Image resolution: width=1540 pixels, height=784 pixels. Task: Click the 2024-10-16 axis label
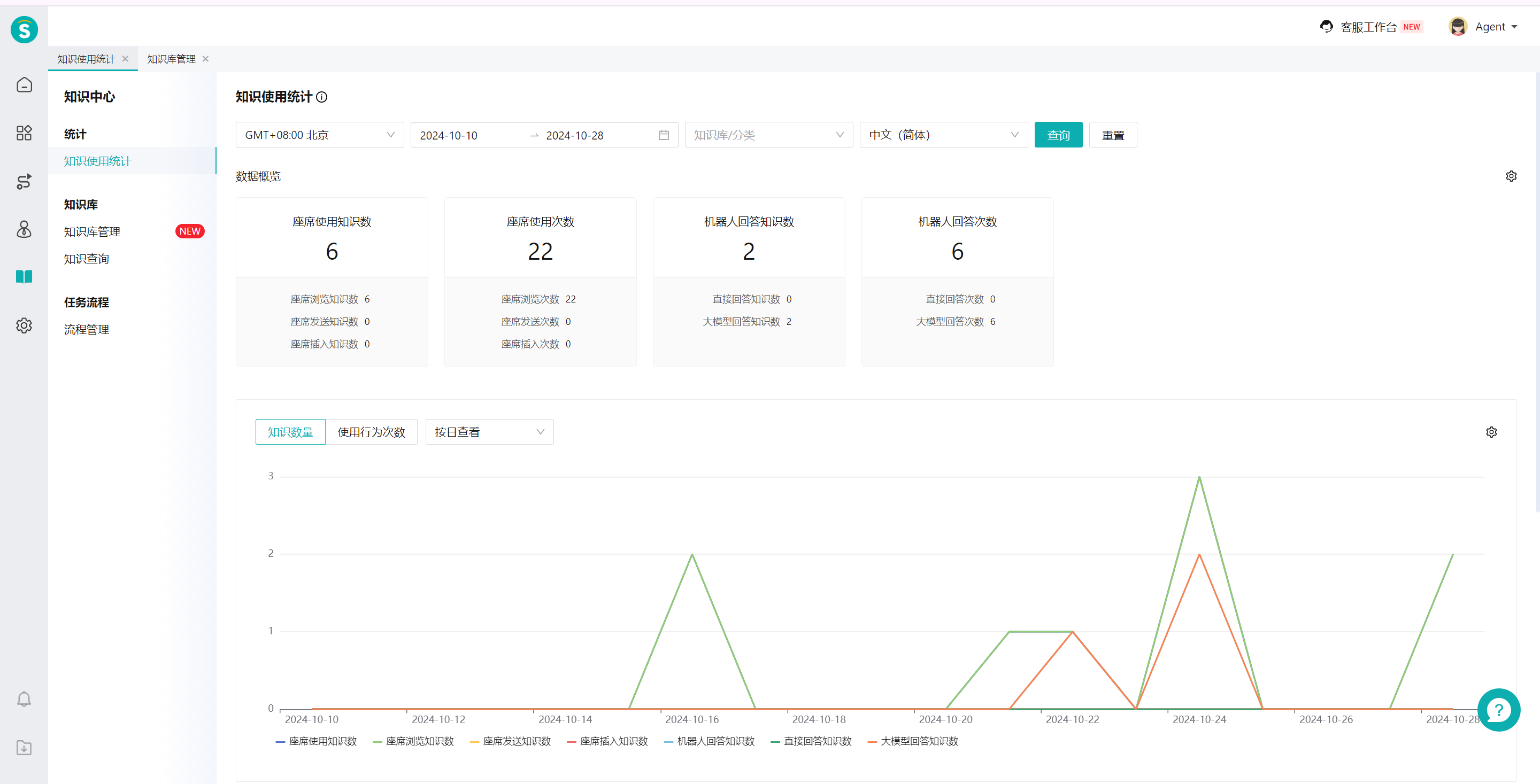click(692, 719)
